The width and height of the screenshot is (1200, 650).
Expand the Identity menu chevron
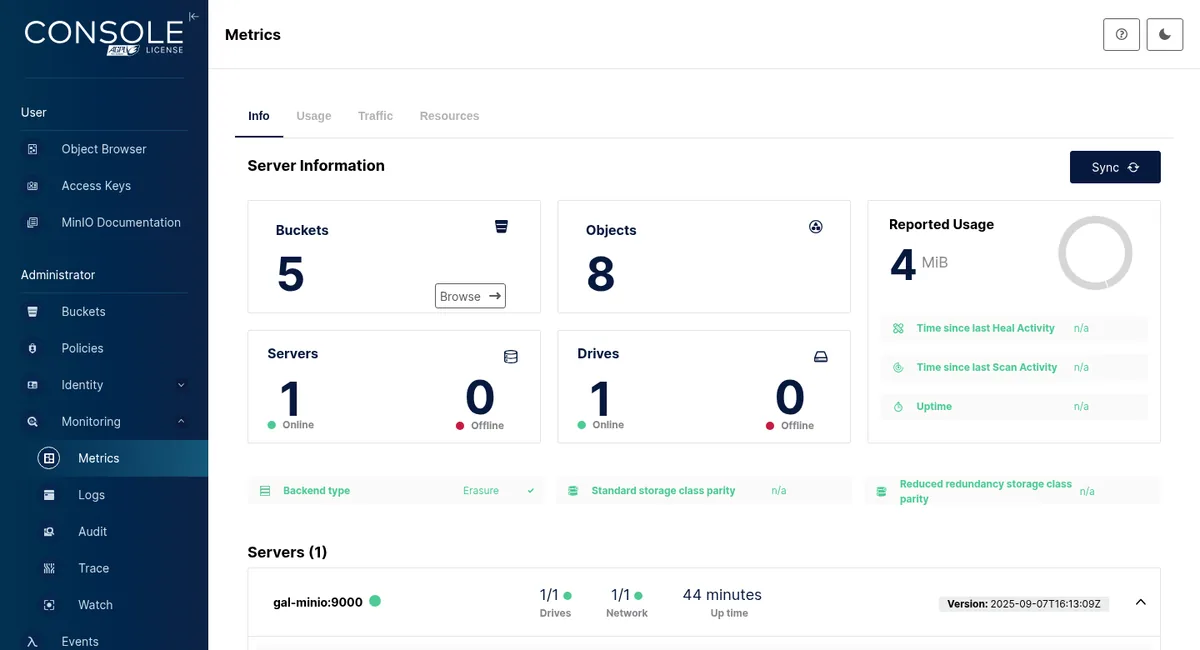click(x=181, y=385)
